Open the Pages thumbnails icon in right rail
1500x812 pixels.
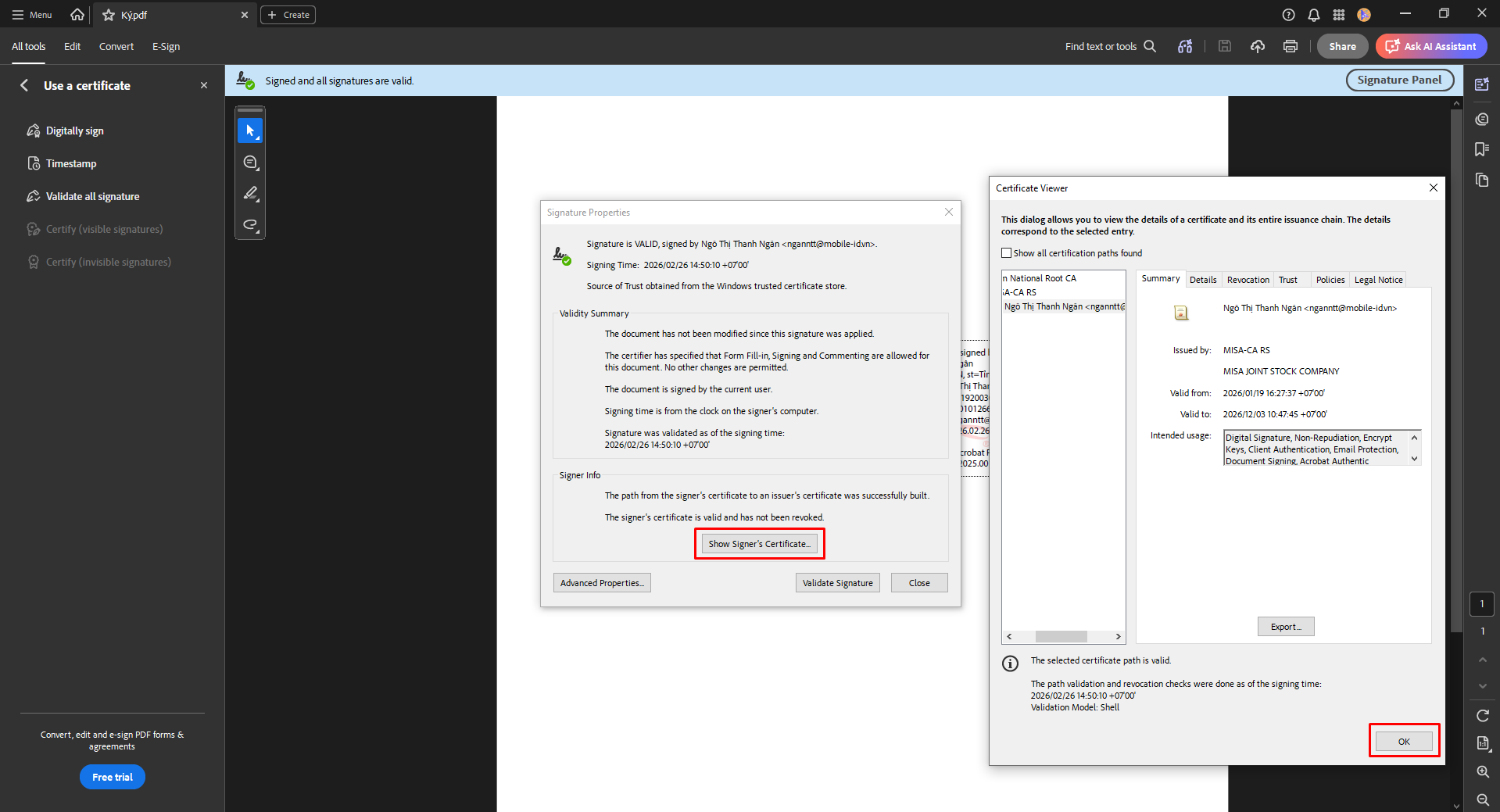point(1482,181)
